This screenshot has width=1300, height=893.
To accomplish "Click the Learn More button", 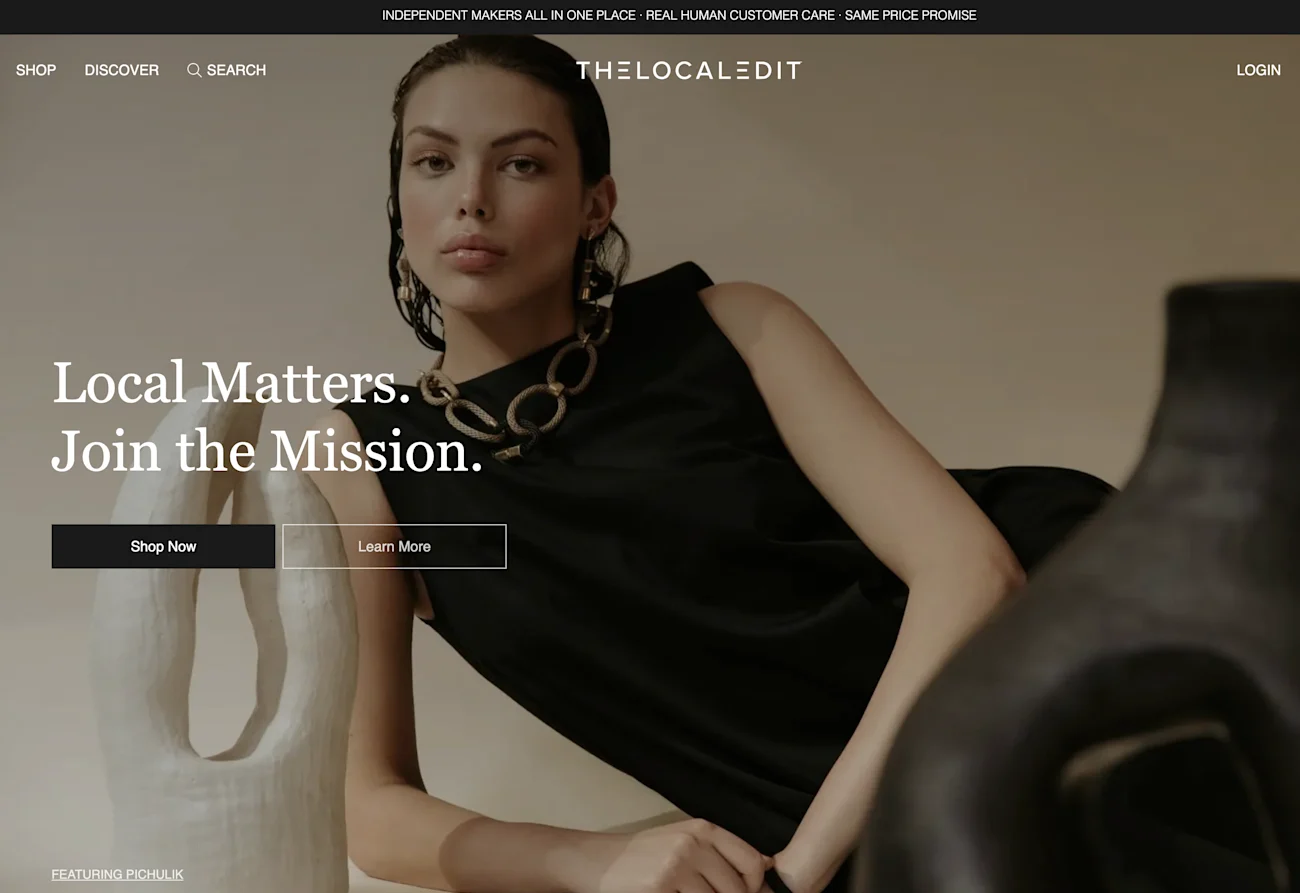I will point(394,546).
